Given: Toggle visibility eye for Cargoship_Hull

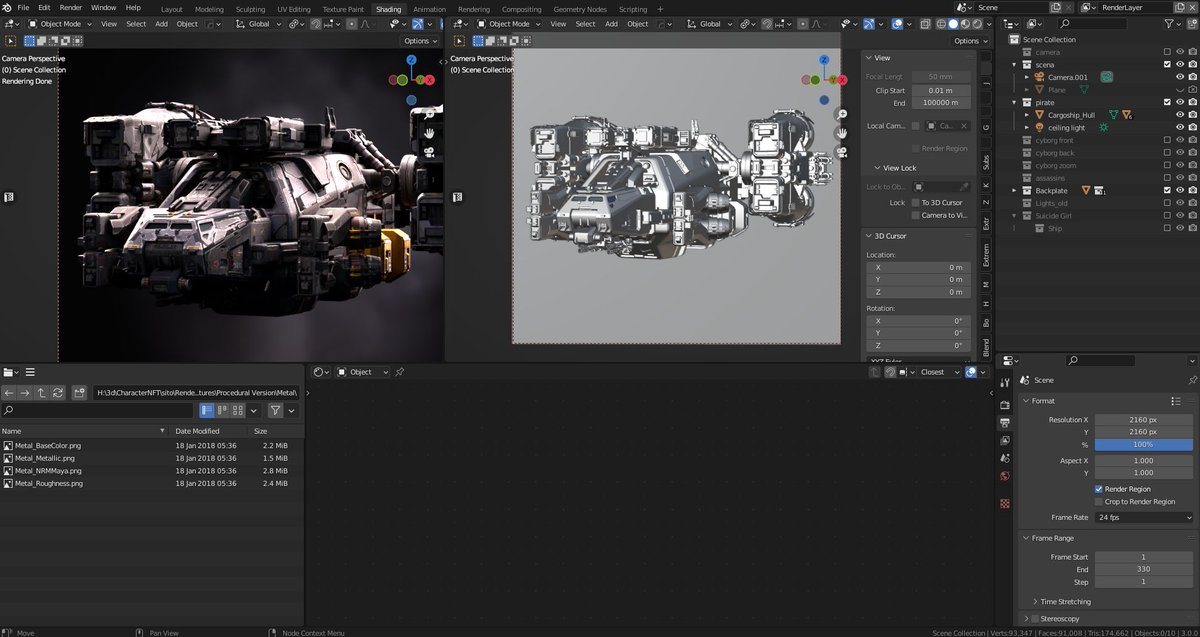Looking at the screenshot, I should click(1180, 115).
